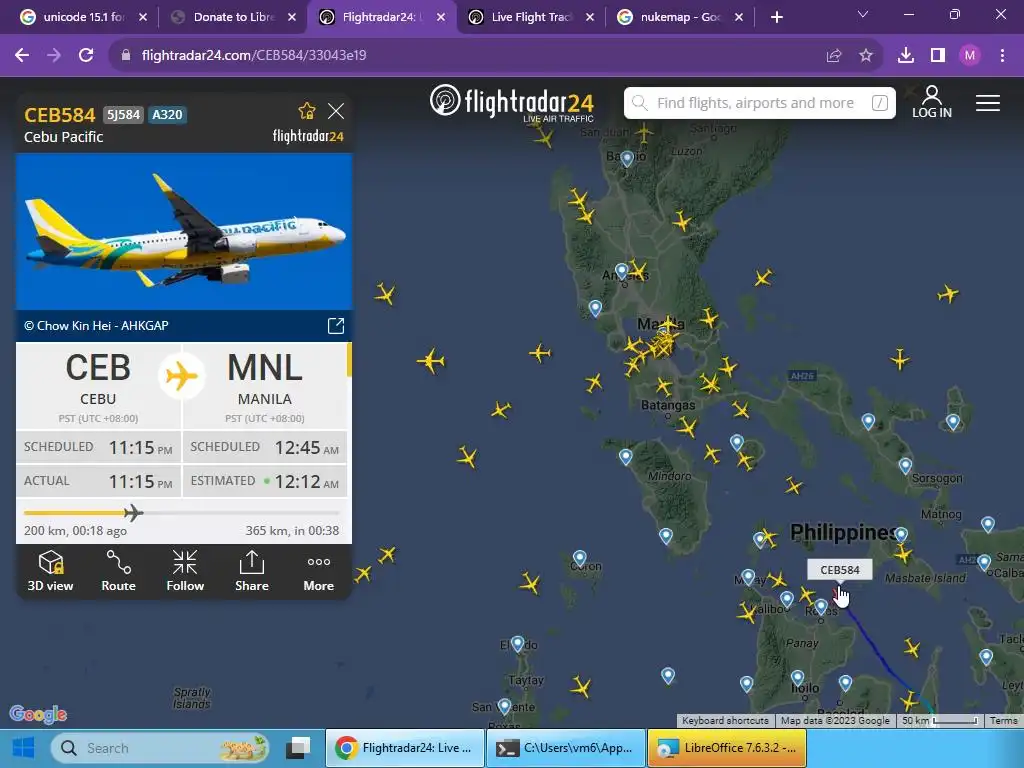The image size is (1024, 768).
Task: Click the El Nido airport pin
Action: tap(518, 644)
